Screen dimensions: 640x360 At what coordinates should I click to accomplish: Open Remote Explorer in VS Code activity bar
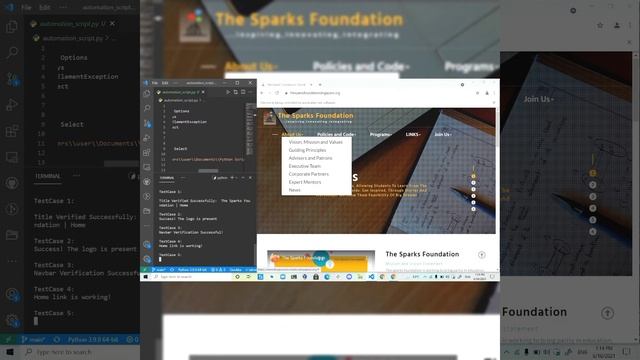click(147, 167)
